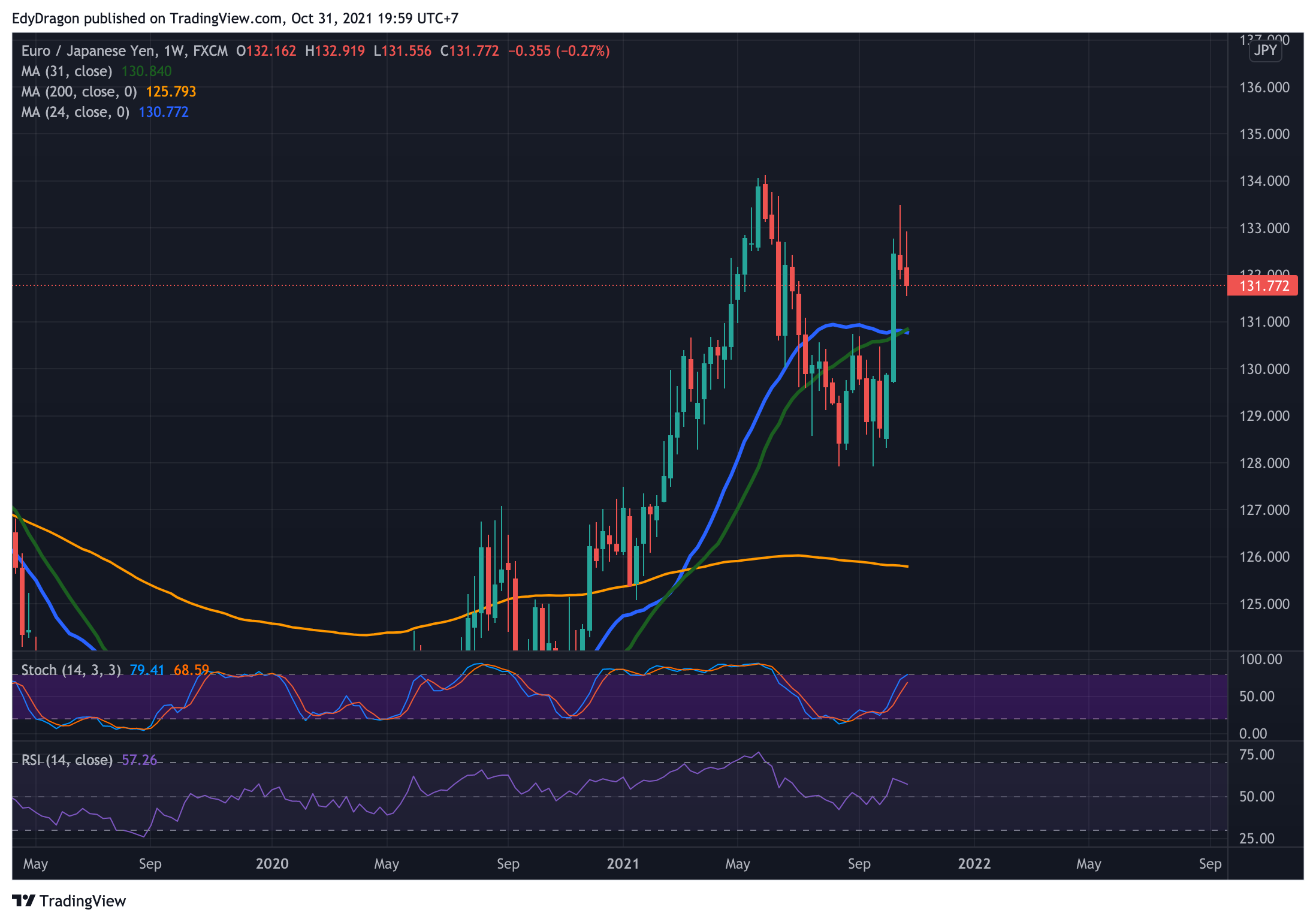Click the open value O132.162
The image size is (1316, 922).
266,51
